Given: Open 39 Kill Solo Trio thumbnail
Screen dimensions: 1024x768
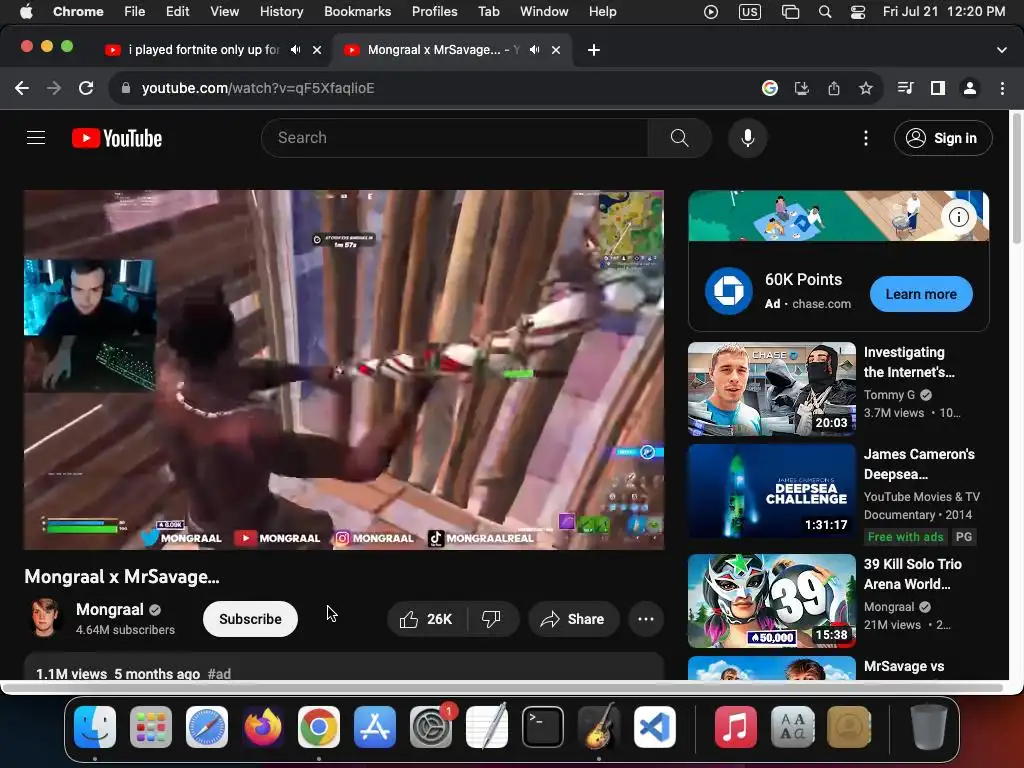Looking at the screenshot, I should click(x=772, y=601).
